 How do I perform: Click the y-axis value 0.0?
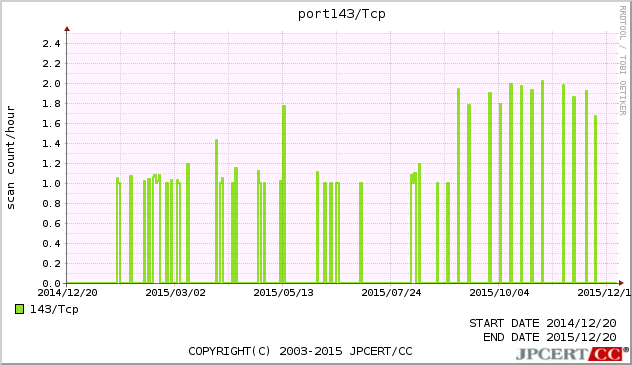51,283
